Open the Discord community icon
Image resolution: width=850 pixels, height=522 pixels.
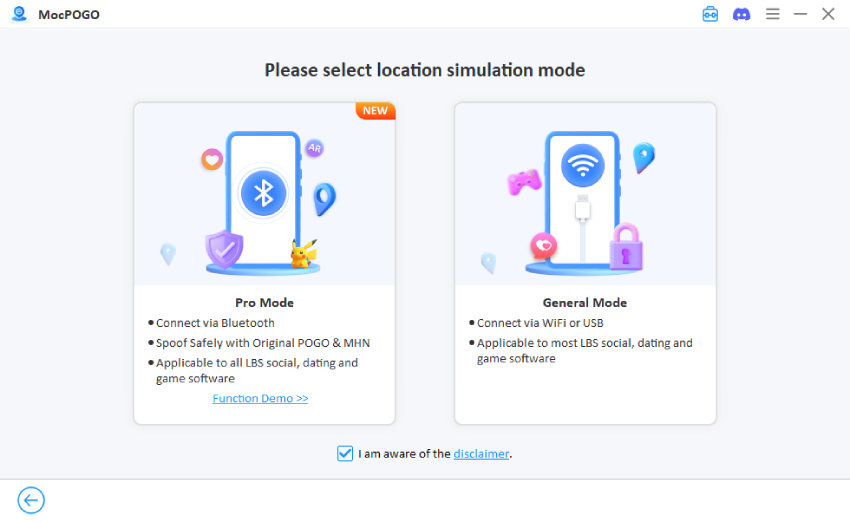coord(741,14)
